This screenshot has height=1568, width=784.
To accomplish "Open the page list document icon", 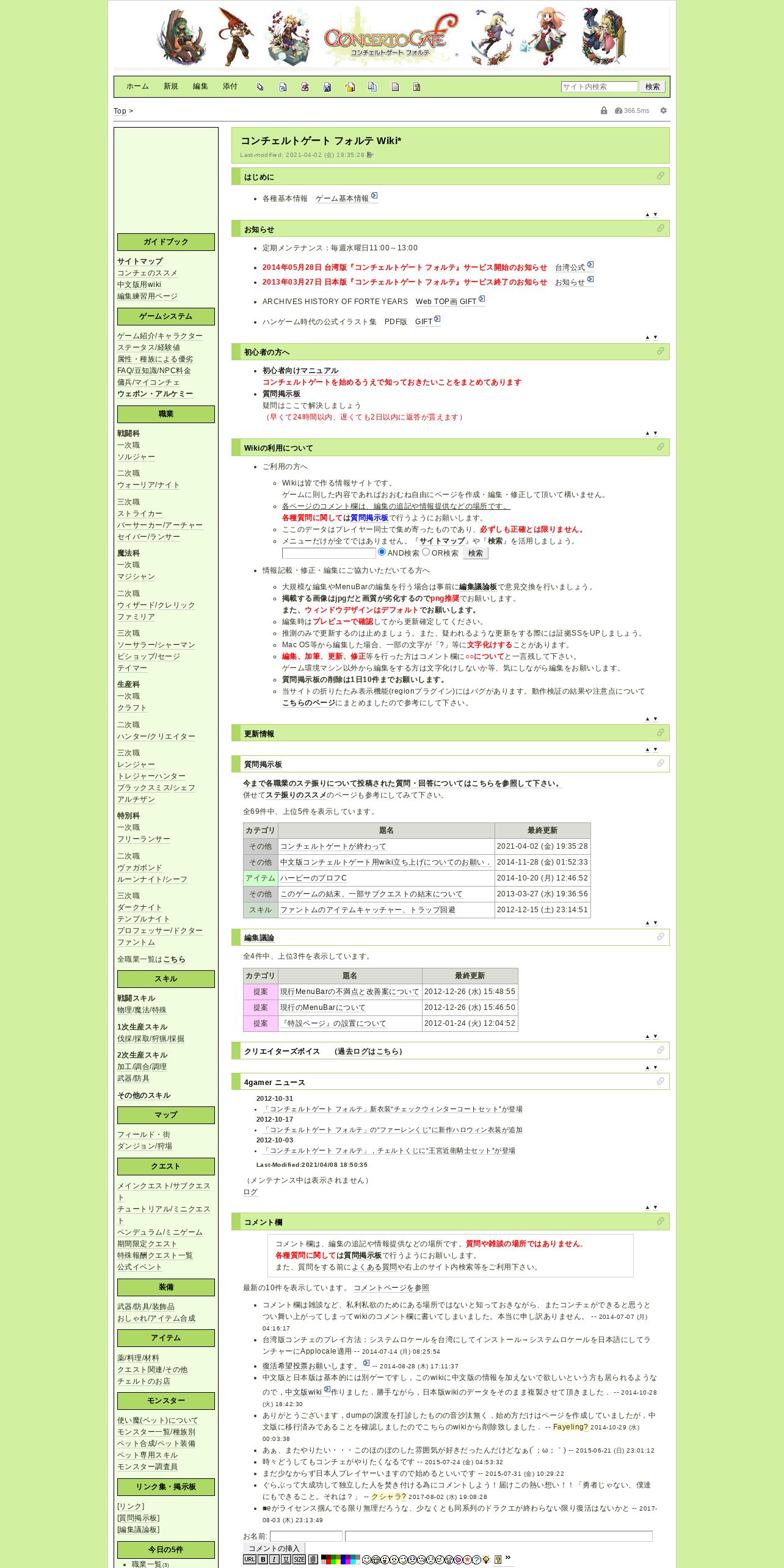I will (x=395, y=87).
